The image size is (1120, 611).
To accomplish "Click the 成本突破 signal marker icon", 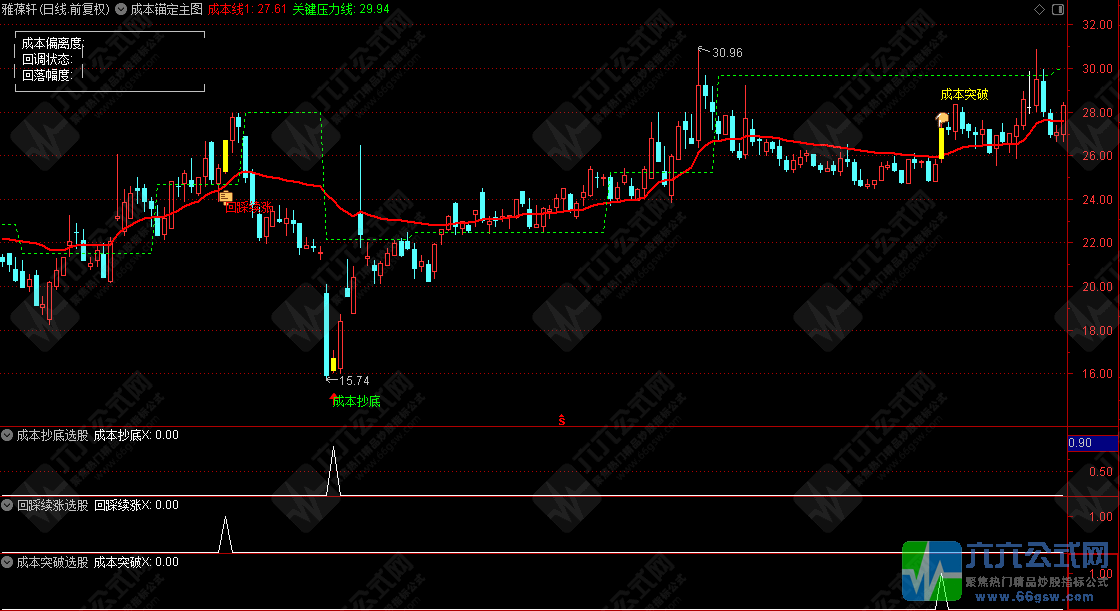I will click(x=941, y=117).
